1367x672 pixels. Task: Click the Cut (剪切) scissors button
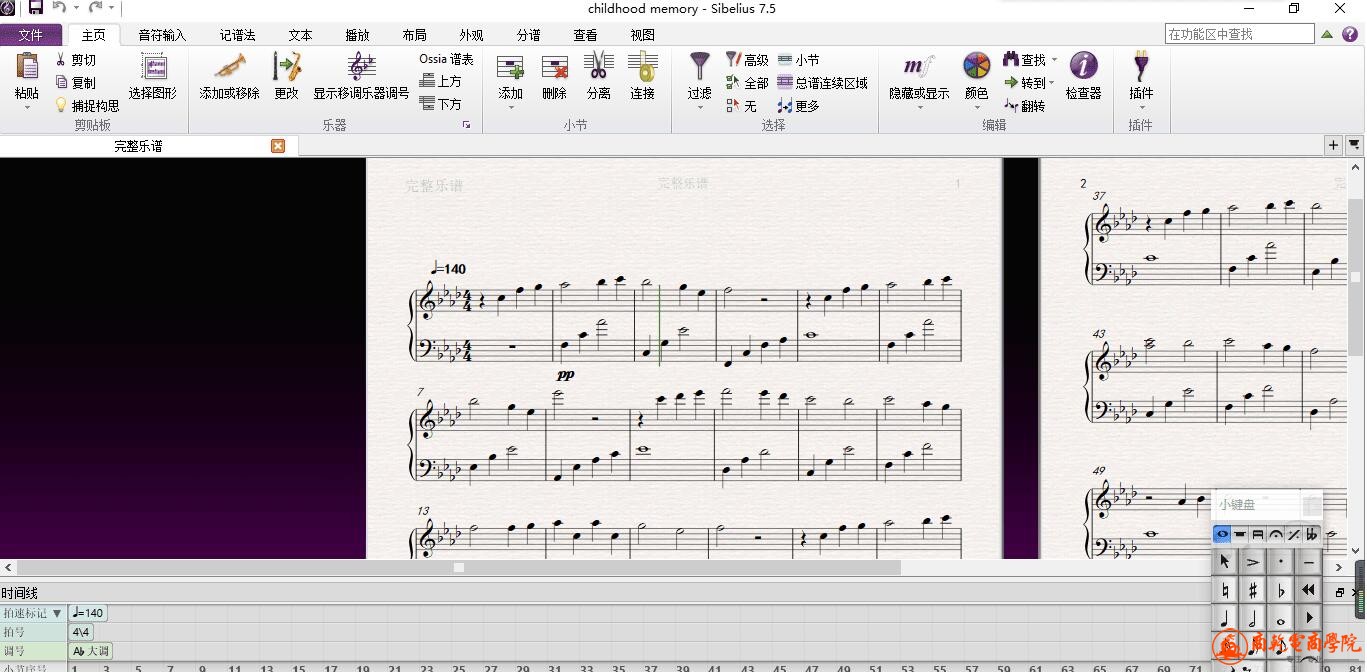click(x=76, y=60)
